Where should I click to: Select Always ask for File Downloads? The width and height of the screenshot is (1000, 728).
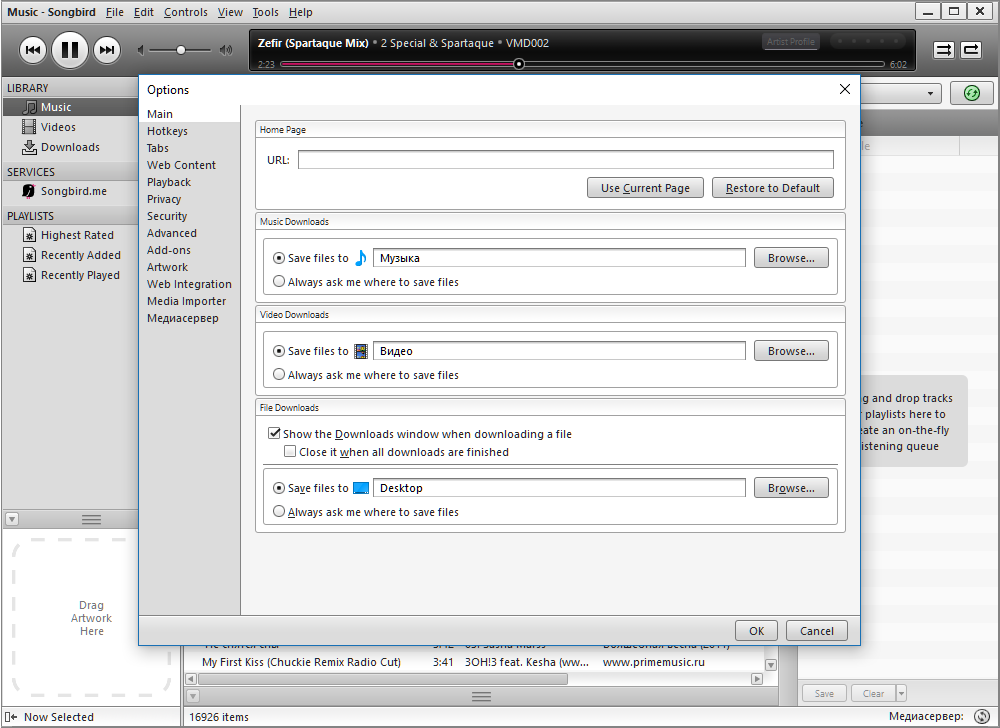tap(279, 511)
